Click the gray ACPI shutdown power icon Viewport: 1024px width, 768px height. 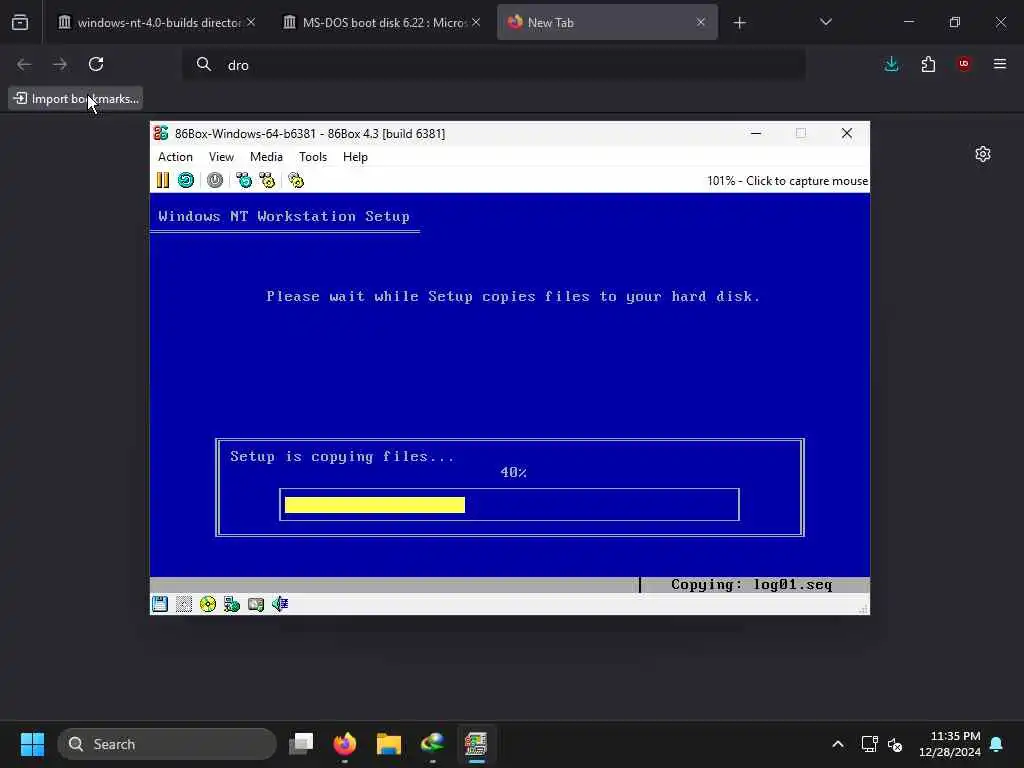[x=215, y=180]
